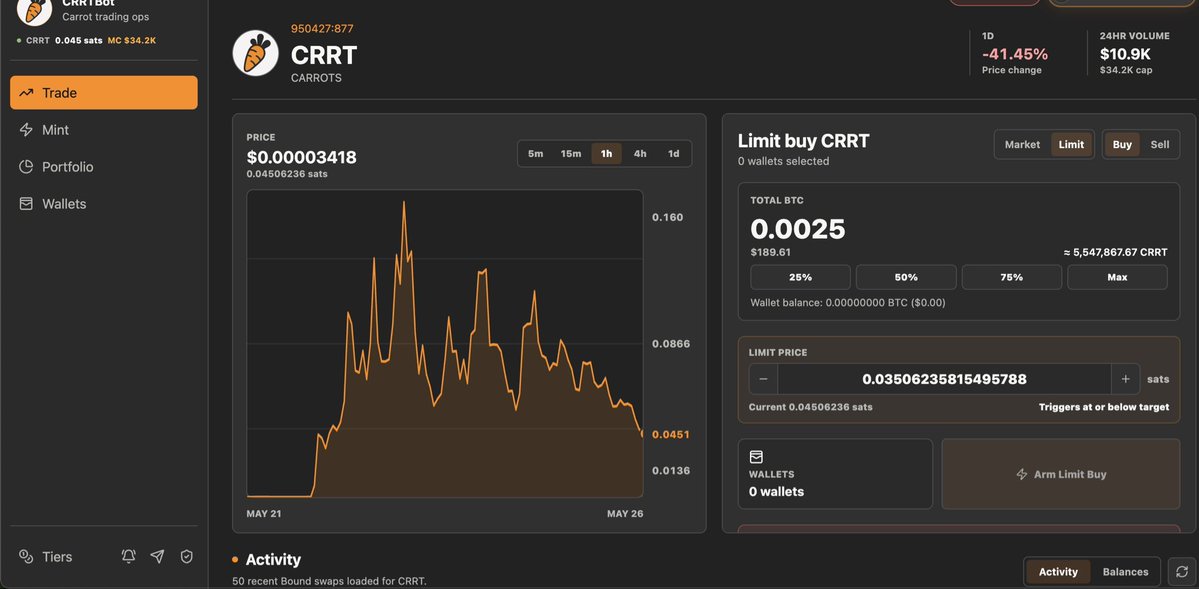Click the lightning icon on Arm Limit Buy

1022,474
